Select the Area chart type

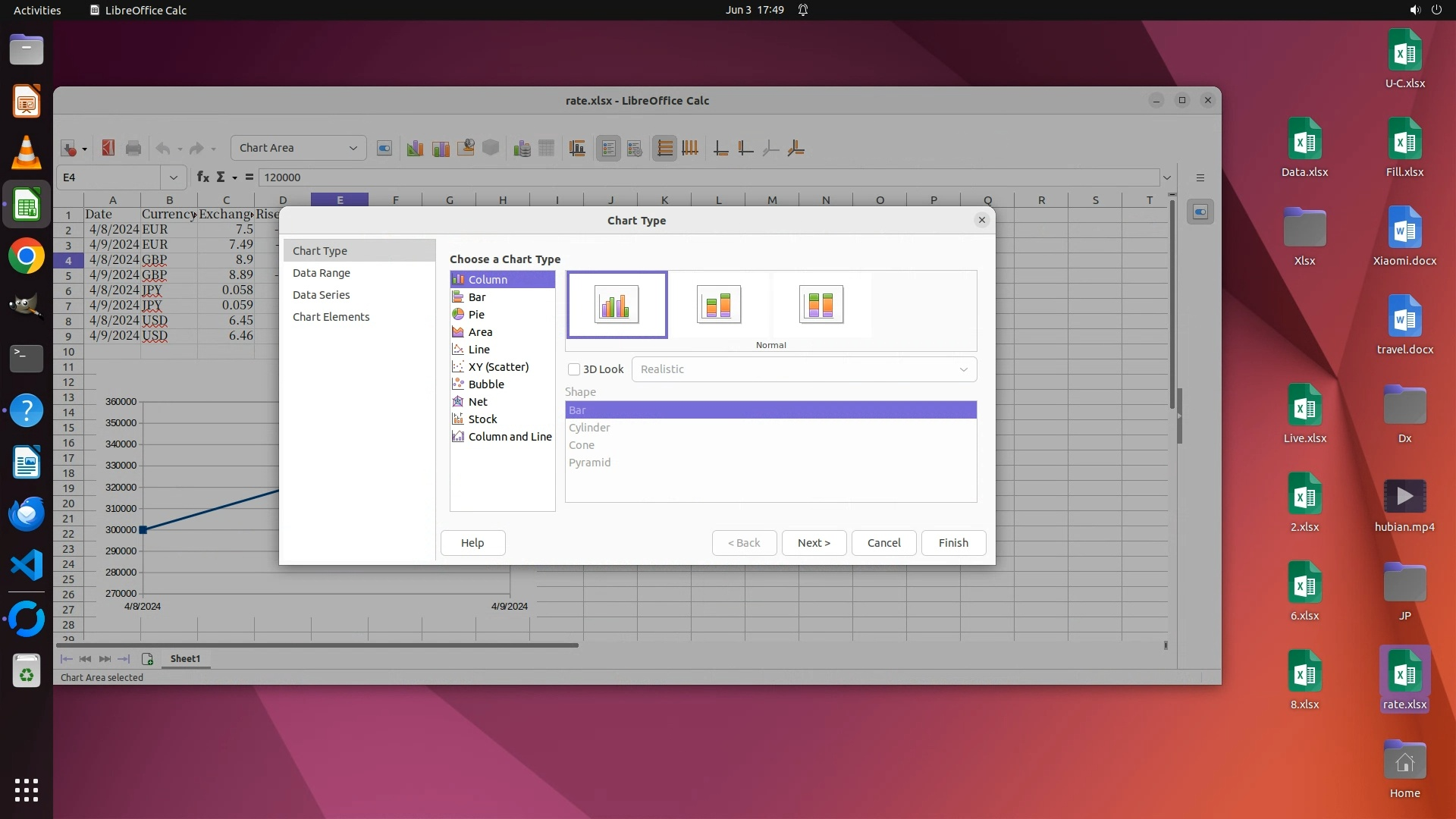pyautogui.click(x=480, y=331)
